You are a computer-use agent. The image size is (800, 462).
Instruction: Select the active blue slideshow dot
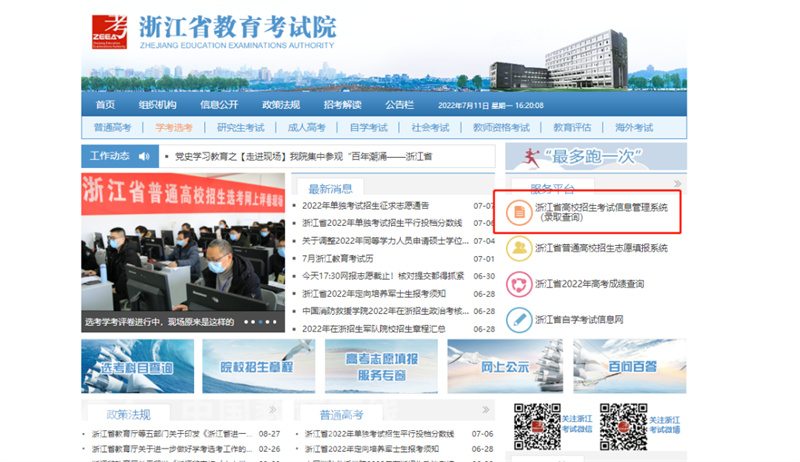(x=261, y=322)
